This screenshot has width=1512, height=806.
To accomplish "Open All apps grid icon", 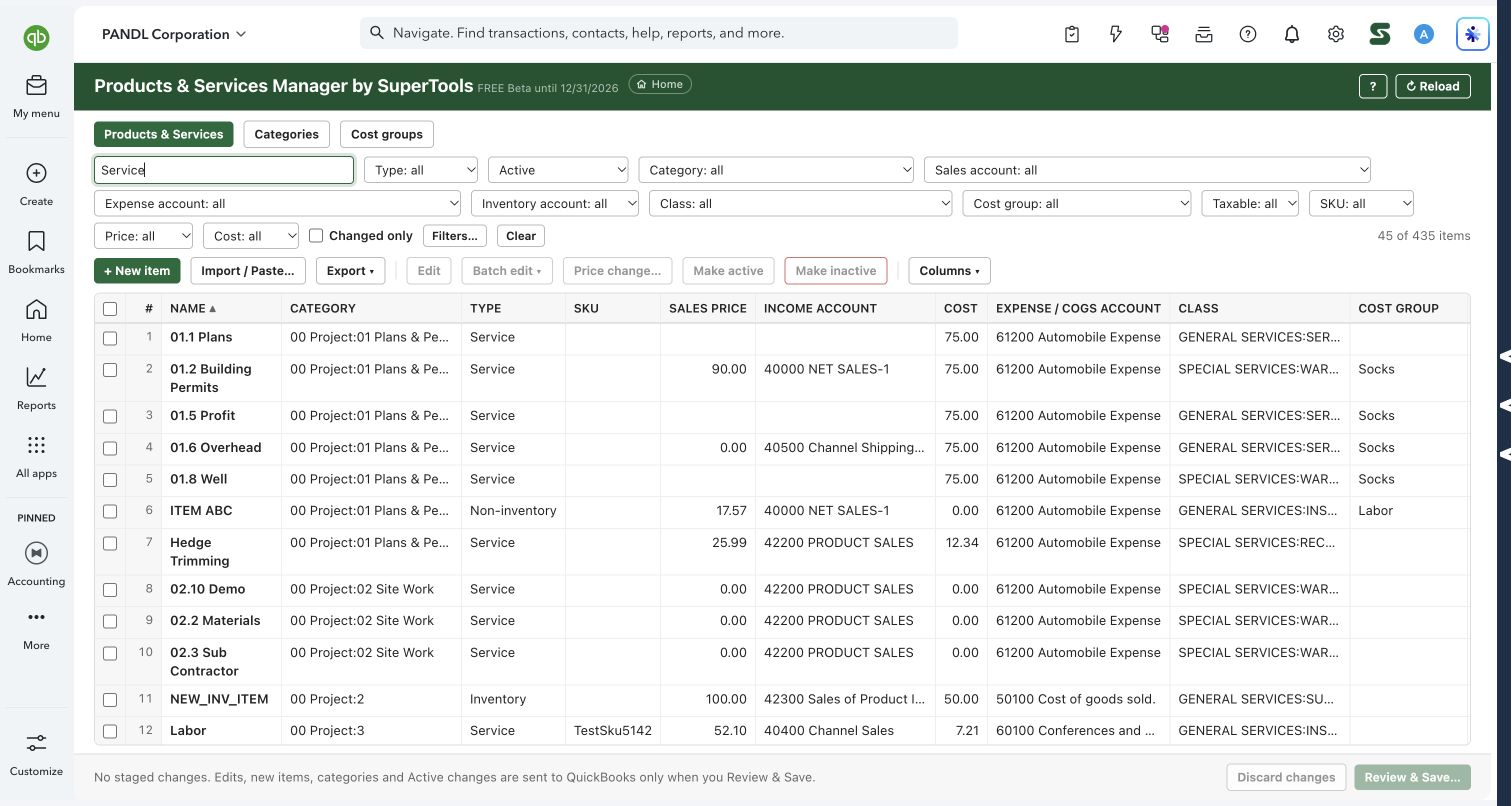I will (36, 445).
